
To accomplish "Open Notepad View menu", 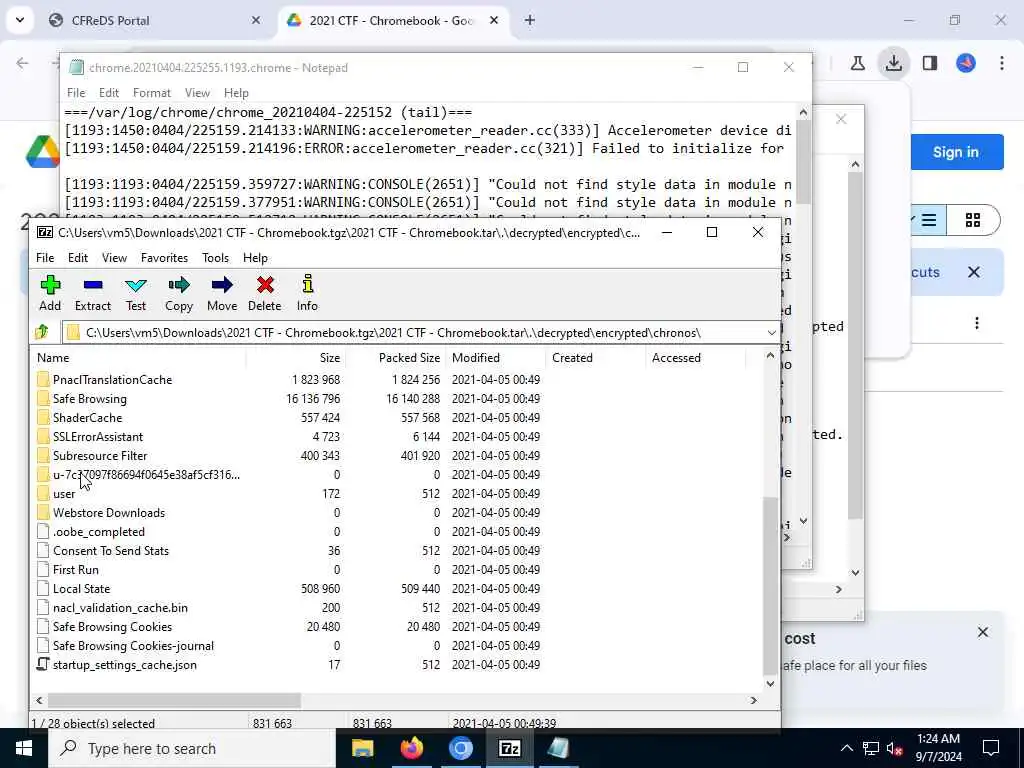I will 197,93.
